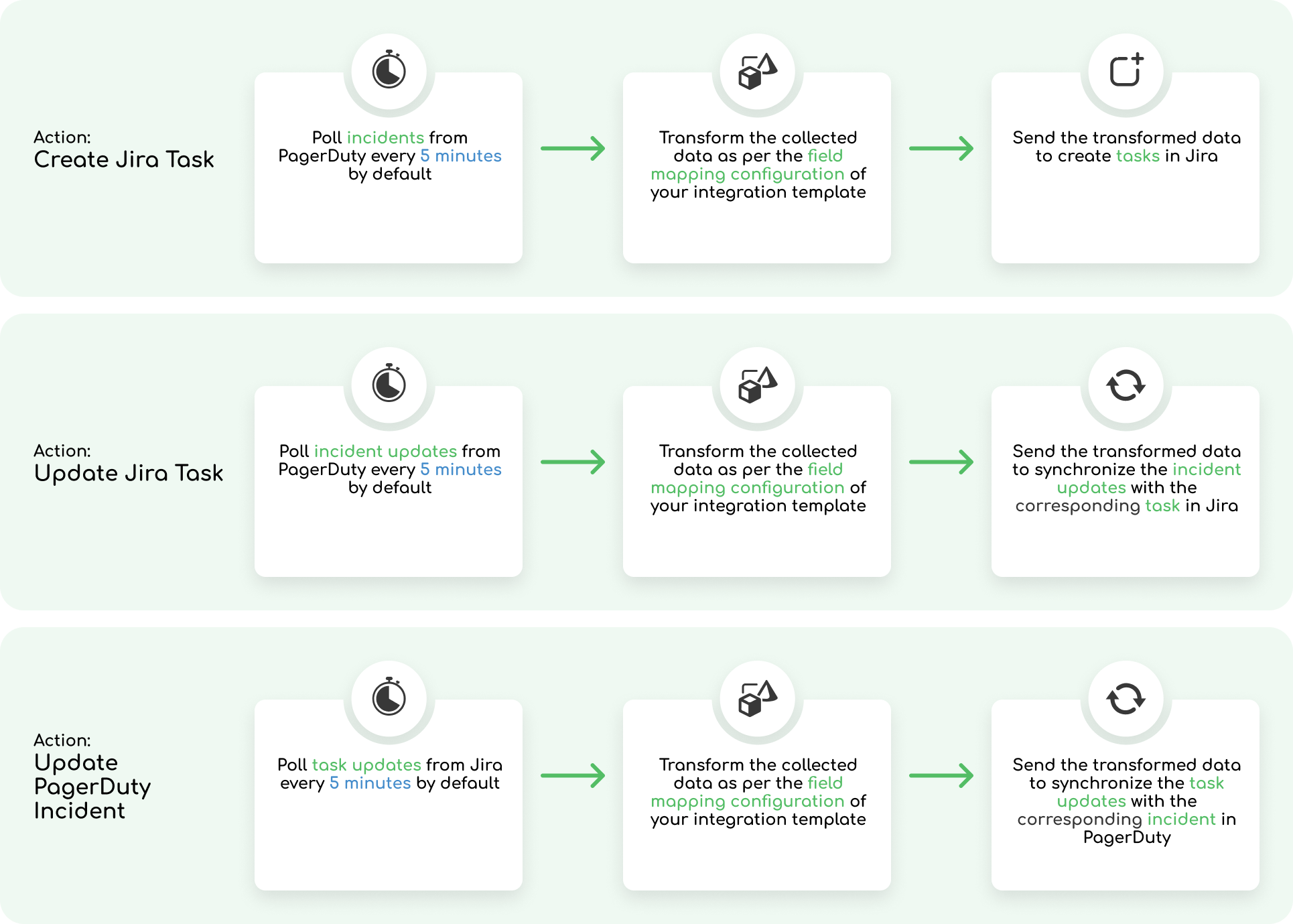The image size is (1293, 924).
Task: Click the stopwatch icon in Create Jira Task row
Action: (389, 70)
